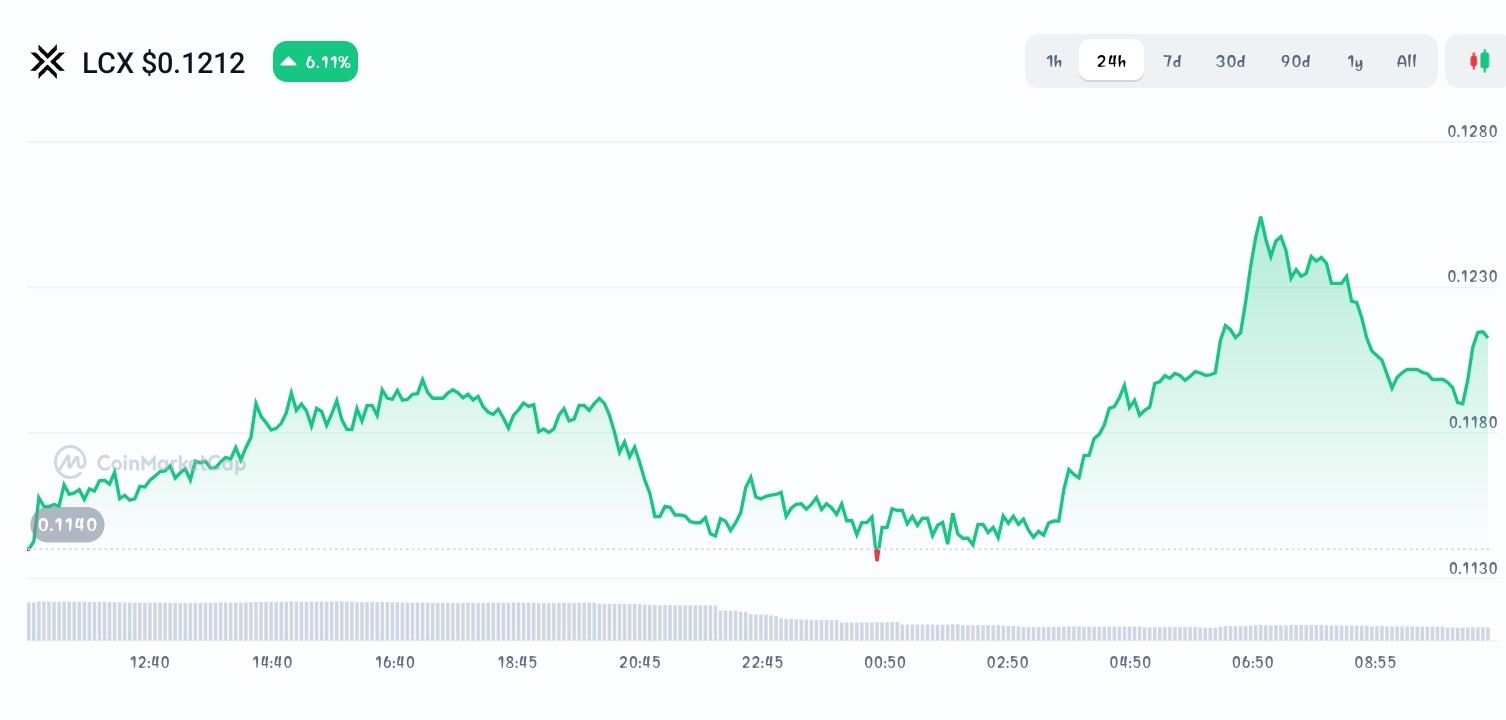The image size is (1506, 720).
Task: Click the 0.1280 y-axis label
Action: [1472, 131]
